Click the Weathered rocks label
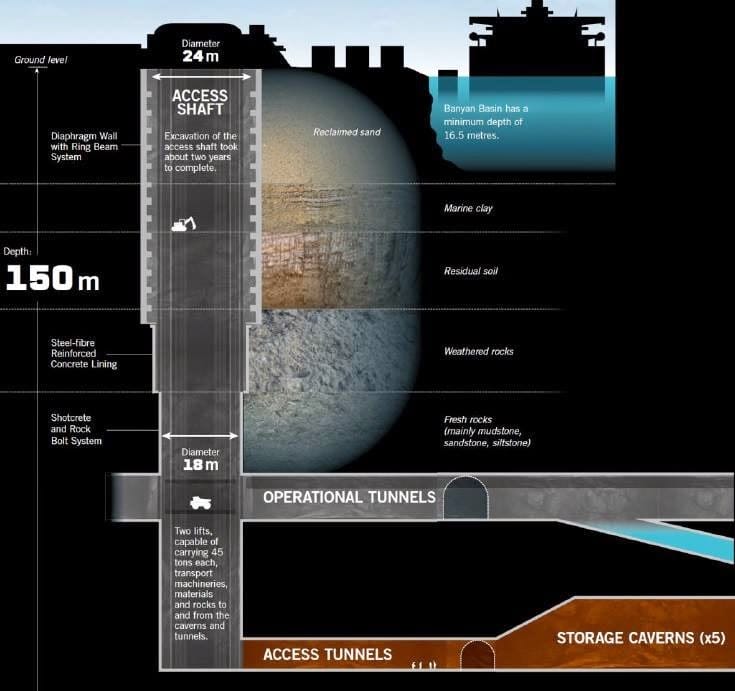This screenshot has height=691, width=735. 478,351
